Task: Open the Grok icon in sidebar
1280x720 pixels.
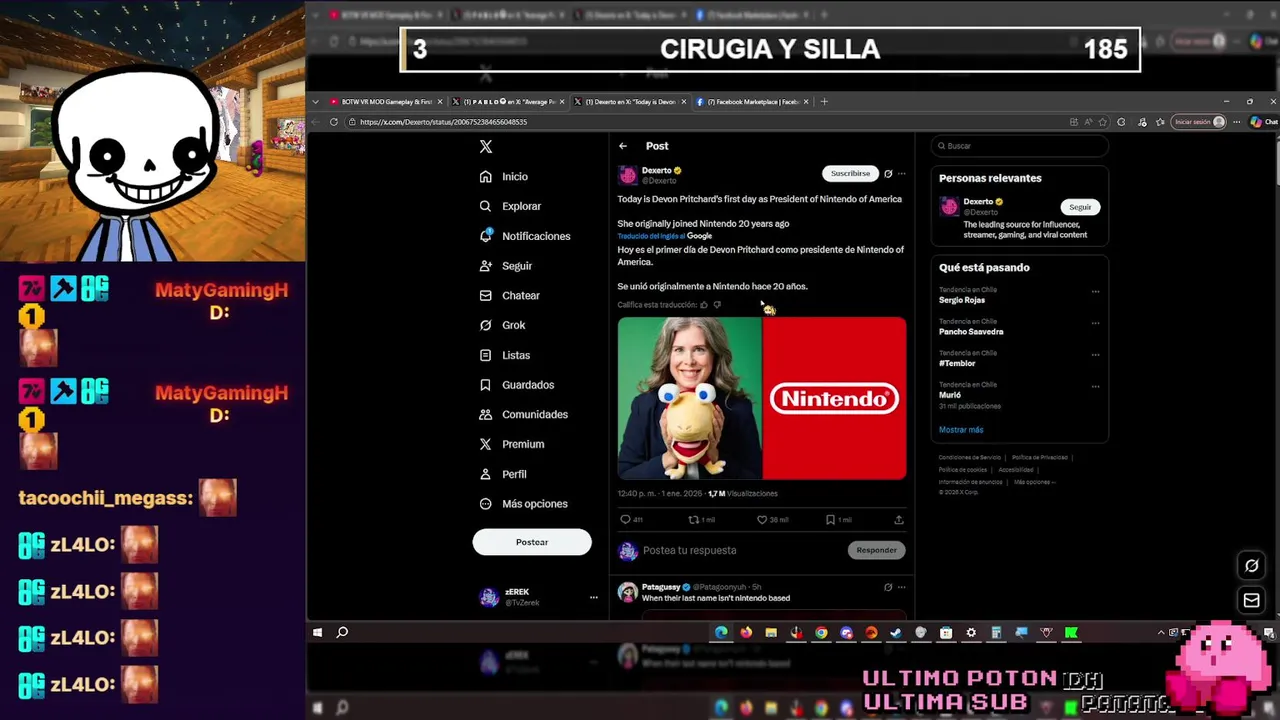Action: 486,325
